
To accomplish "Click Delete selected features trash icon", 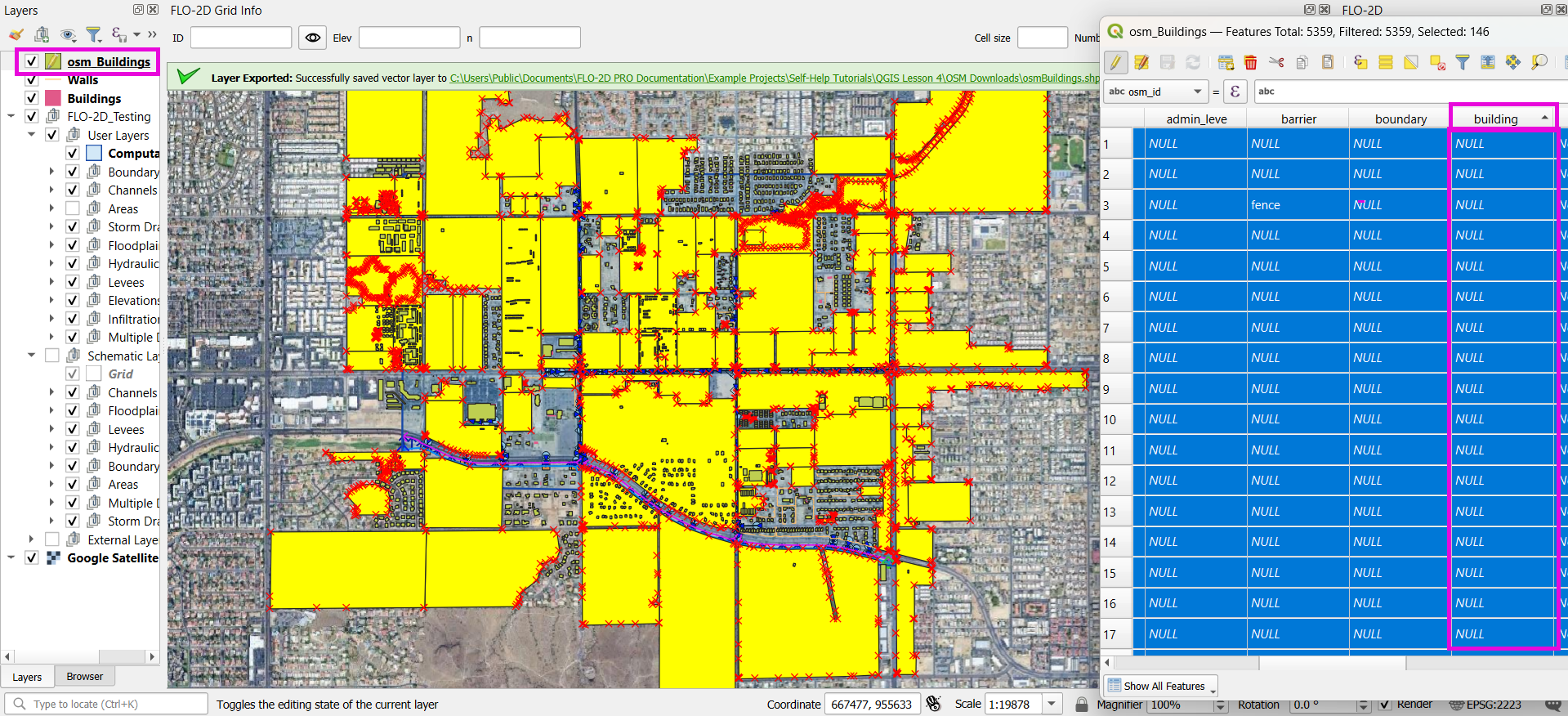I will point(1250,62).
